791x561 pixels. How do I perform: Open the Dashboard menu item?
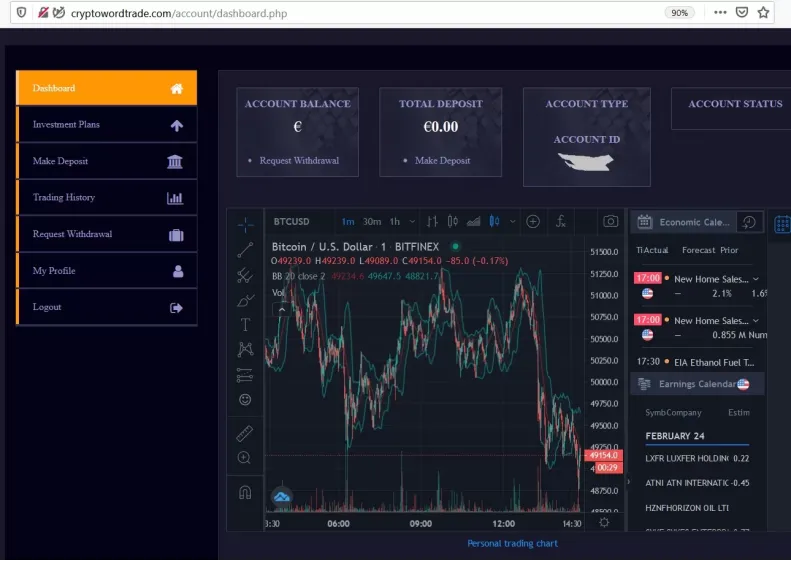pos(106,88)
